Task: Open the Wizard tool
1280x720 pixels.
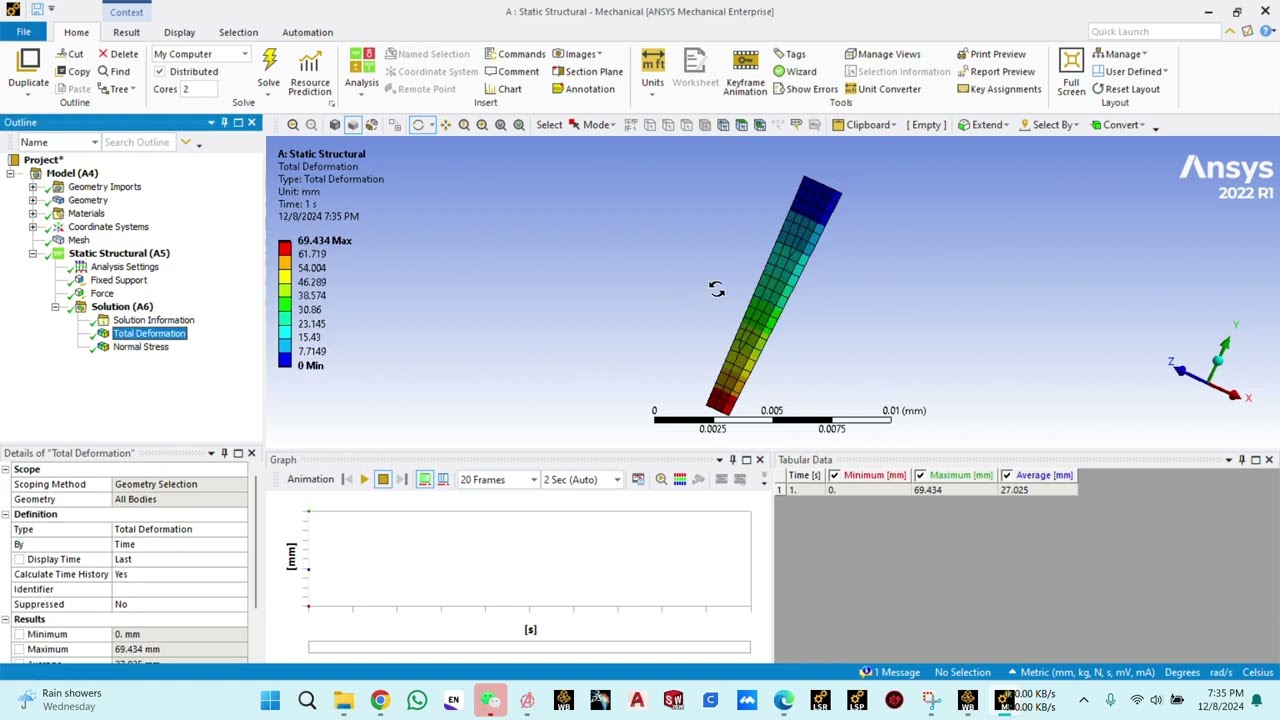Action: 794,71
